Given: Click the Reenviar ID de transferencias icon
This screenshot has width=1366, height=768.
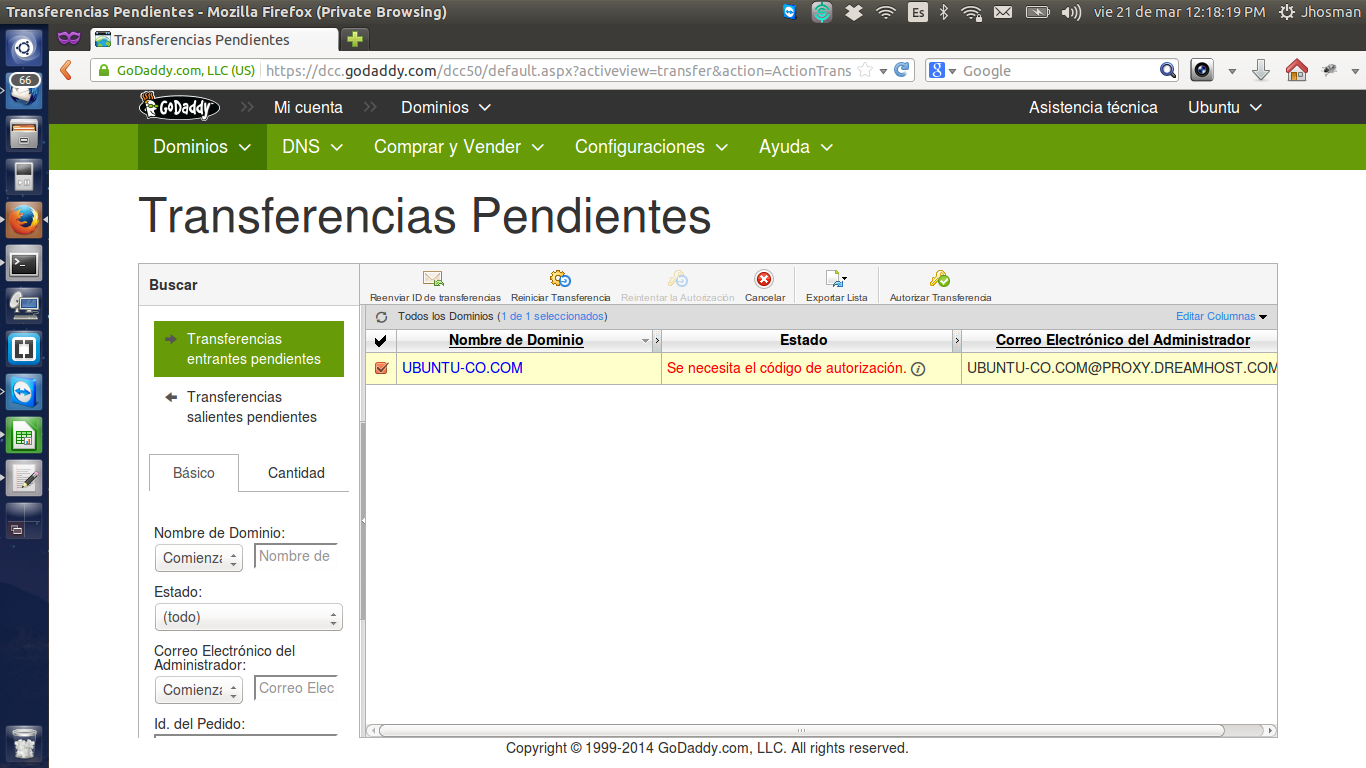Looking at the screenshot, I should pos(433,280).
